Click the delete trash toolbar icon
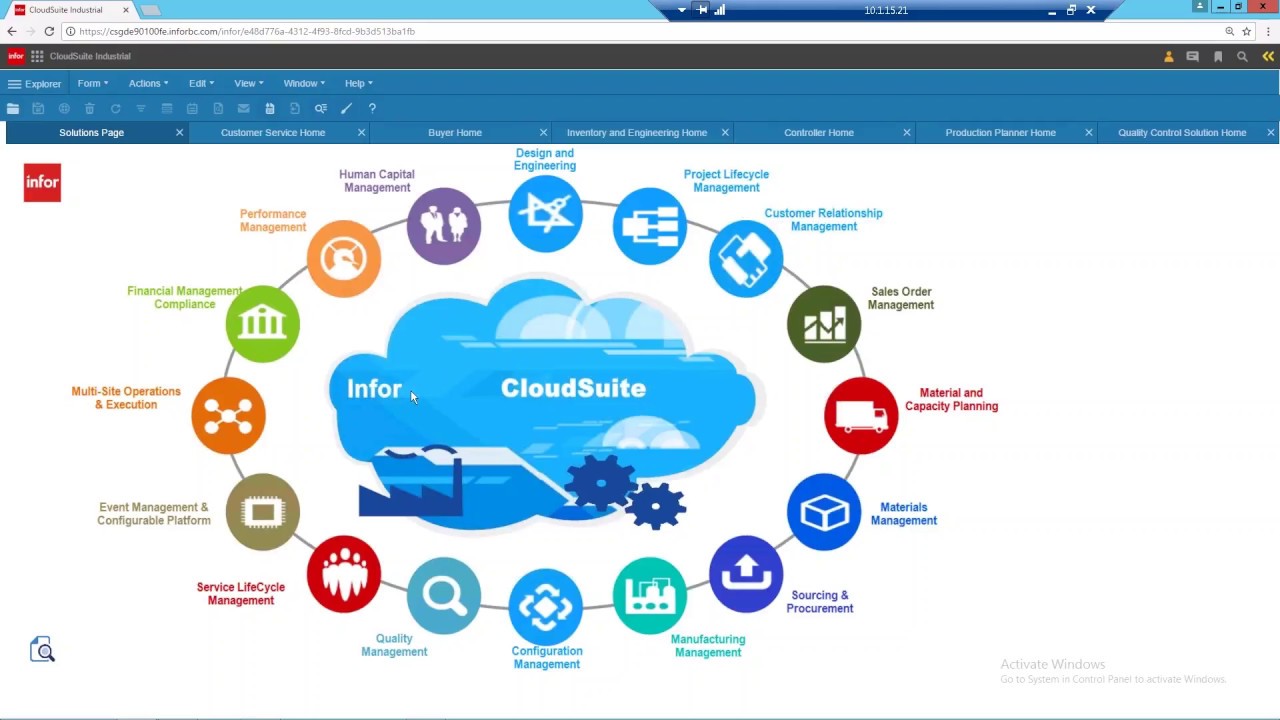Image resolution: width=1280 pixels, height=720 pixels. [x=89, y=108]
